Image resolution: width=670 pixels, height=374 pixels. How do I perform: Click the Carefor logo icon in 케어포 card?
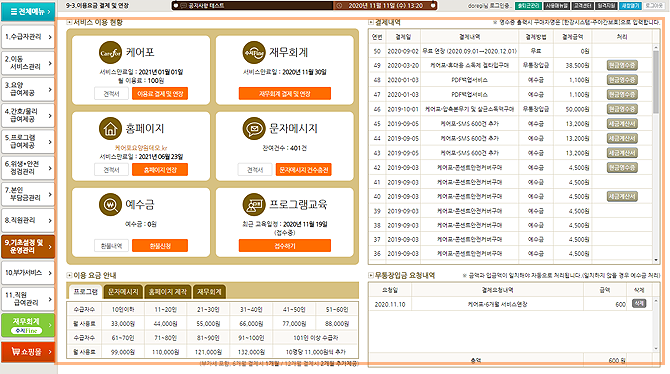pos(110,53)
